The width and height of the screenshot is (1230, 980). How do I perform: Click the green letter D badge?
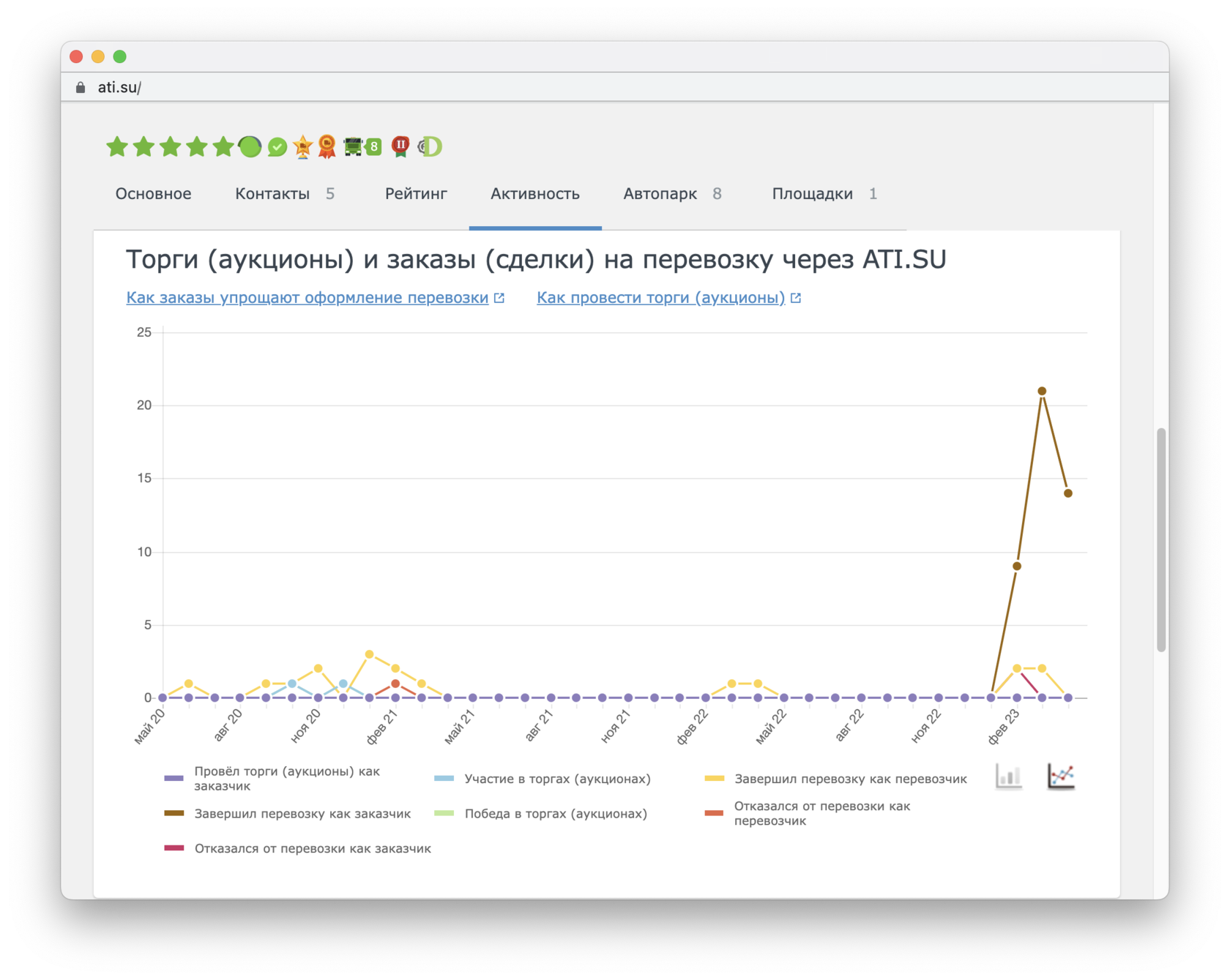(x=430, y=147)
